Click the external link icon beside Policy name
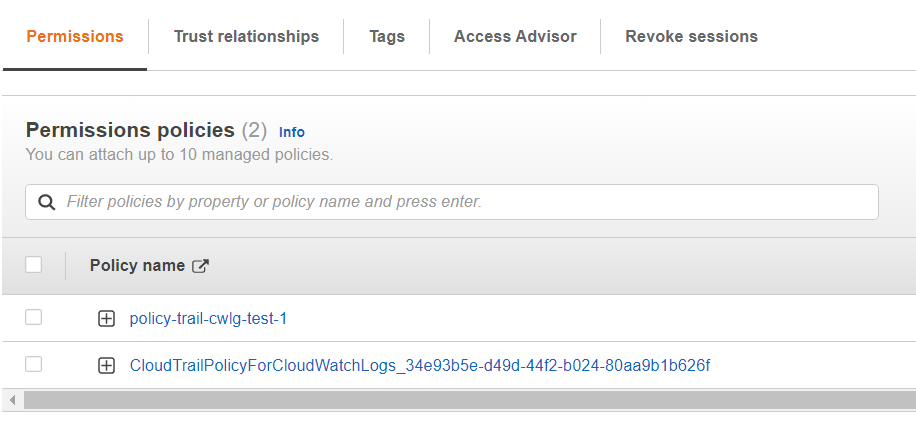The height and width of the screenshot is (425, 916). 200,266
